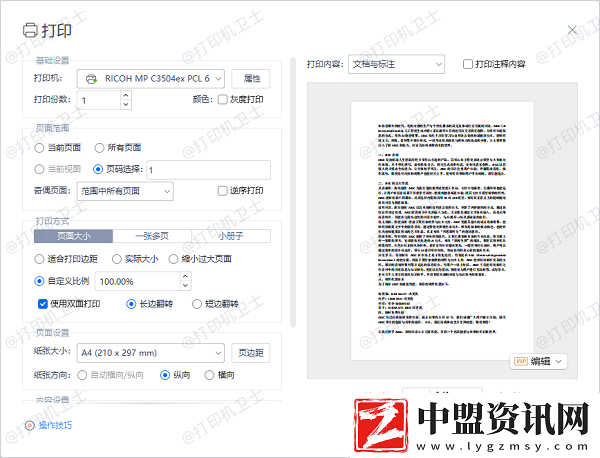Click the play icon beside 操作技巧
Viewport: 600px width, 458px height.
29,425
